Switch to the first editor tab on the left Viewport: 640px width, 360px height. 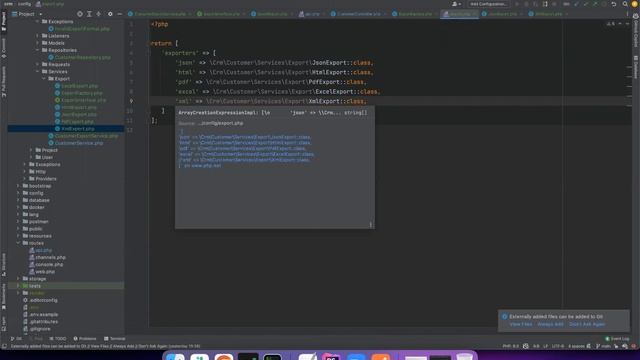(x=160, y=14)
